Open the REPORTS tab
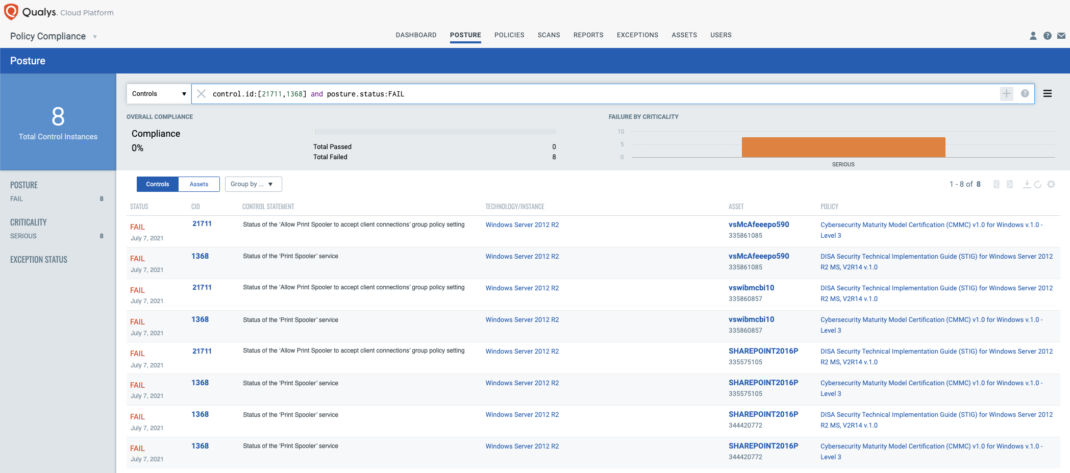Viewport: 1070px width, 473px height. click(588, 35)
